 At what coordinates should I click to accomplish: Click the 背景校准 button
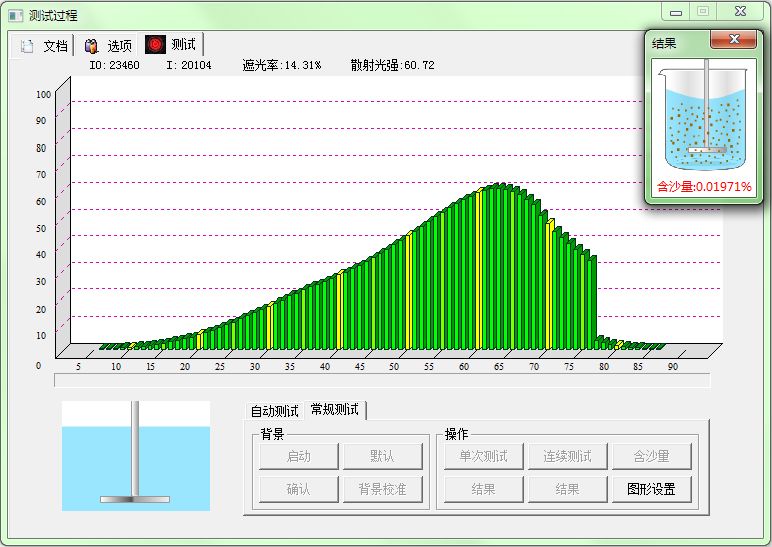[382, 490]
